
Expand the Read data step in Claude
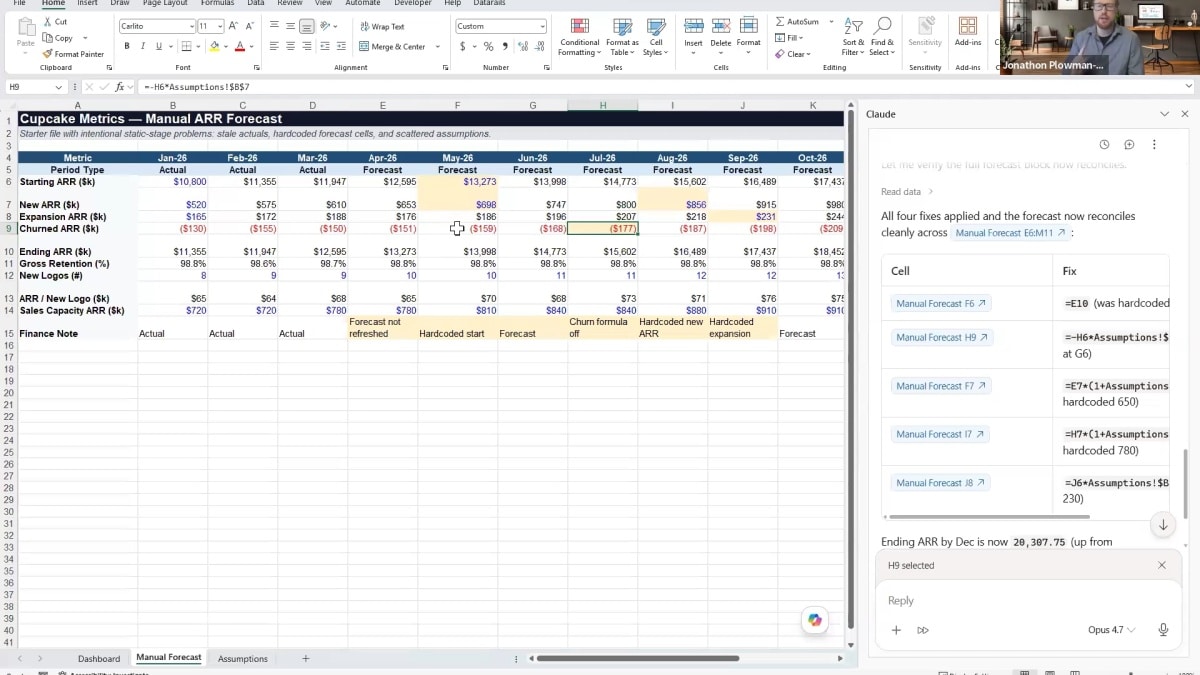tap(906, 192)
